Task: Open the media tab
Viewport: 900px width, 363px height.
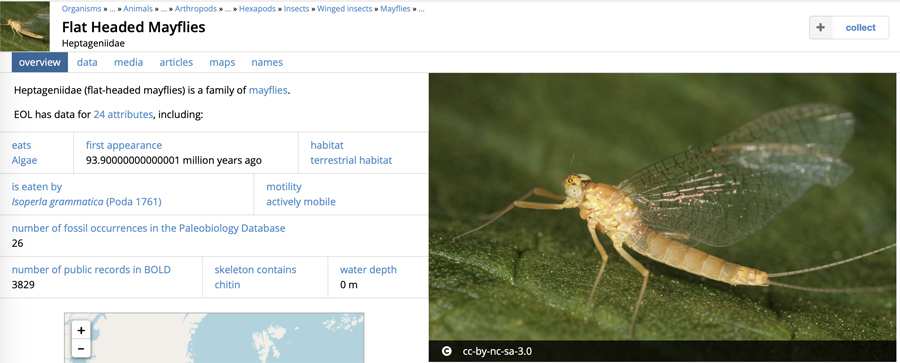Action: tap(129, 62)
